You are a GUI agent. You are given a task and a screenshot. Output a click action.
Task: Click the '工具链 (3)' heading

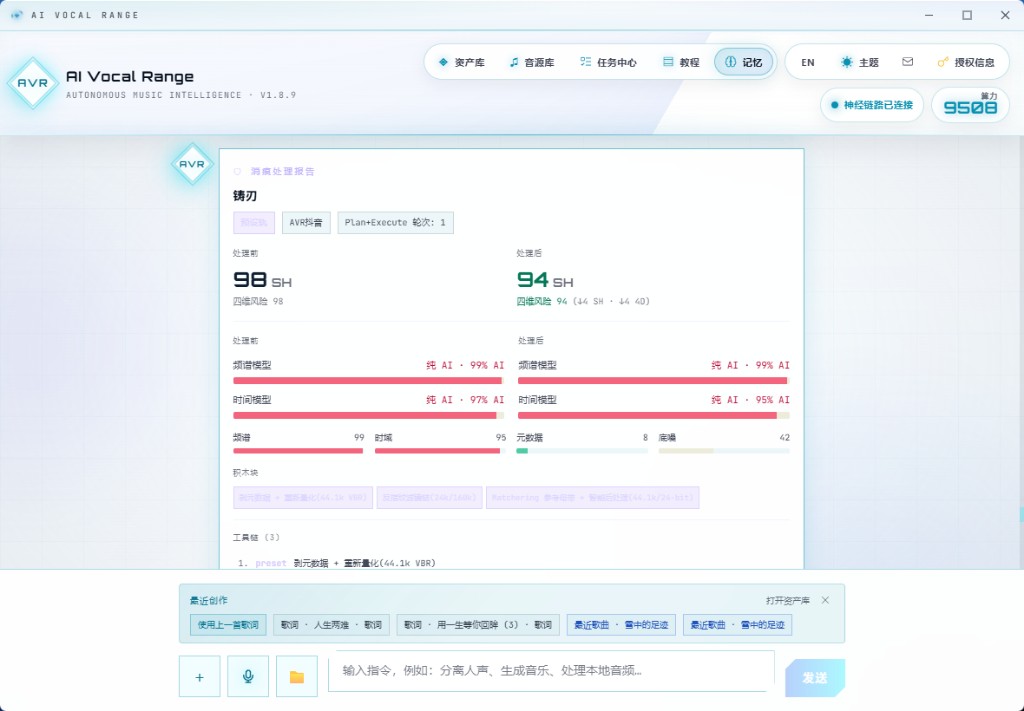tap(256, 537)
